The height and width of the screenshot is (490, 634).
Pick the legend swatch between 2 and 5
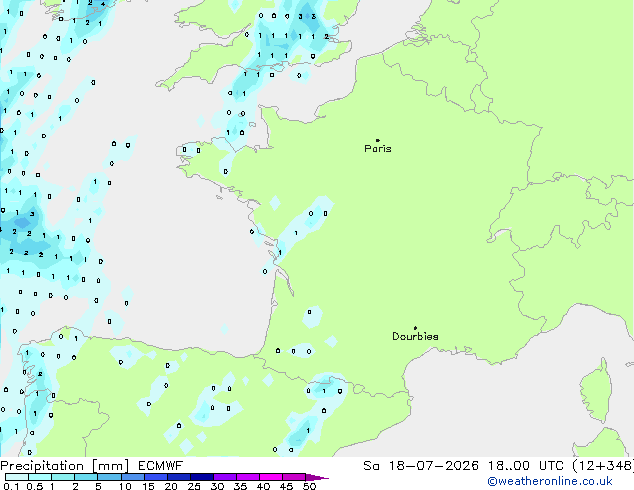86,477
